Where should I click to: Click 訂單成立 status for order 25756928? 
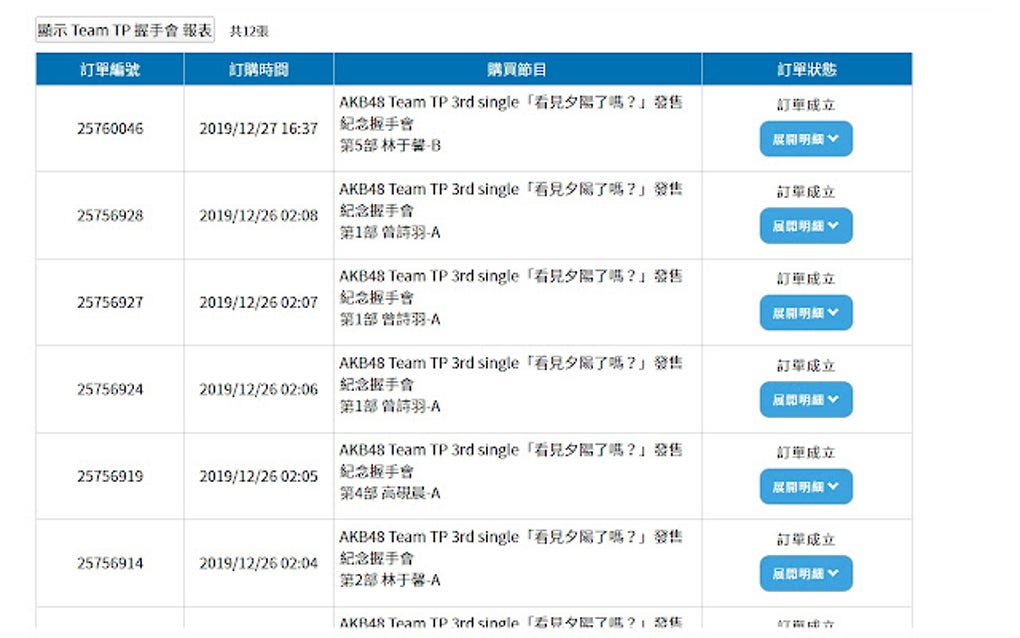pos(806,192)
